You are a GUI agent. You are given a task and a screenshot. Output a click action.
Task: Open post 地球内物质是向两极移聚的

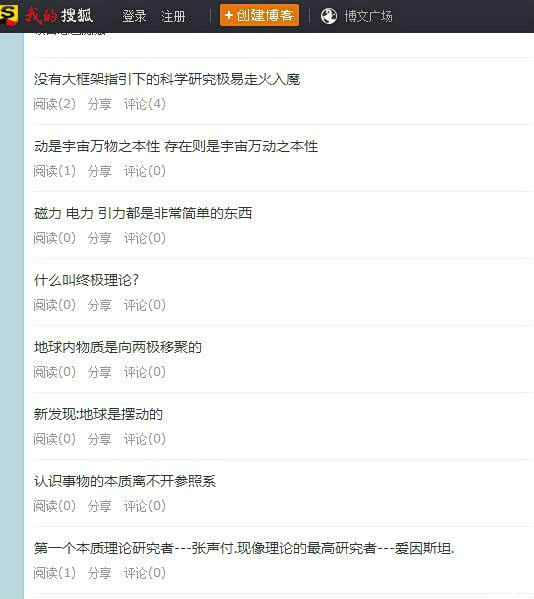pos(118,347)
